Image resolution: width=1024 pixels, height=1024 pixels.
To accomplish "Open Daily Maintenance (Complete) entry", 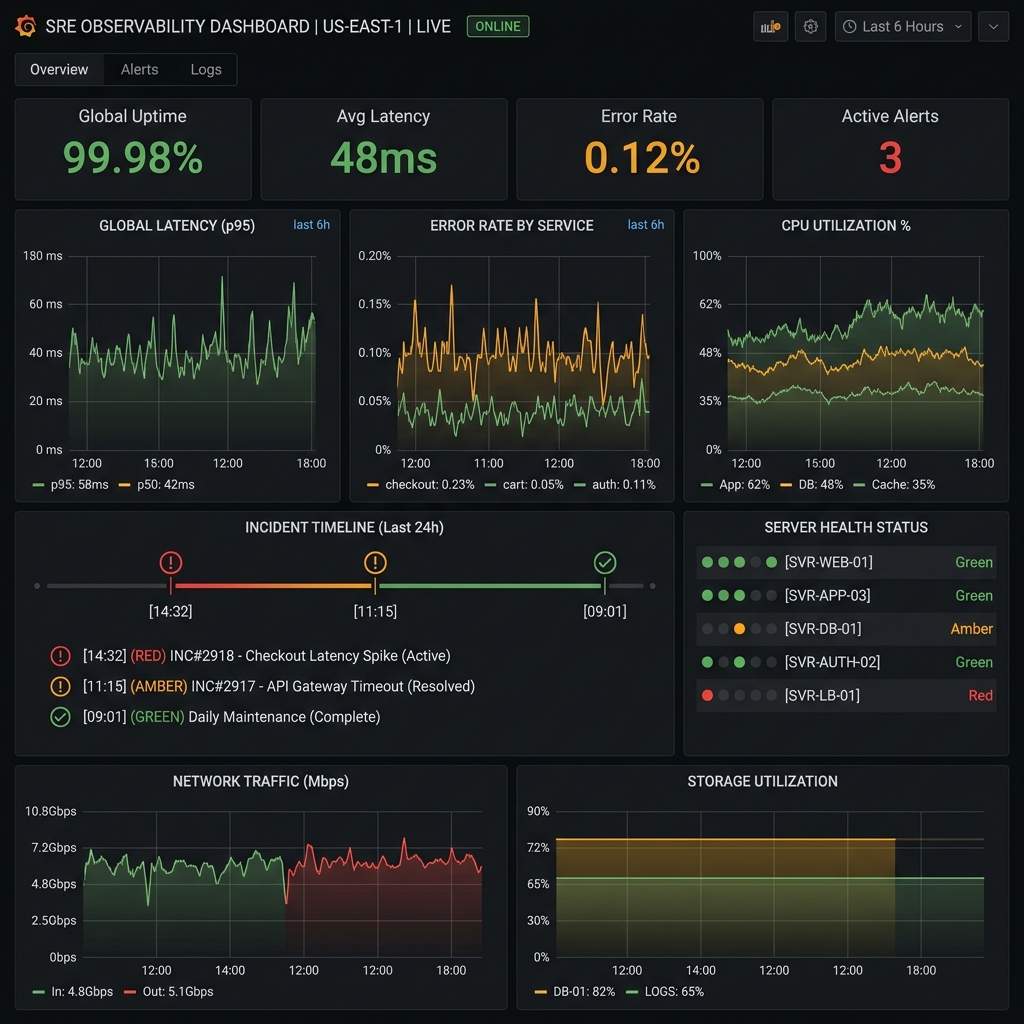I will (231, 717).
